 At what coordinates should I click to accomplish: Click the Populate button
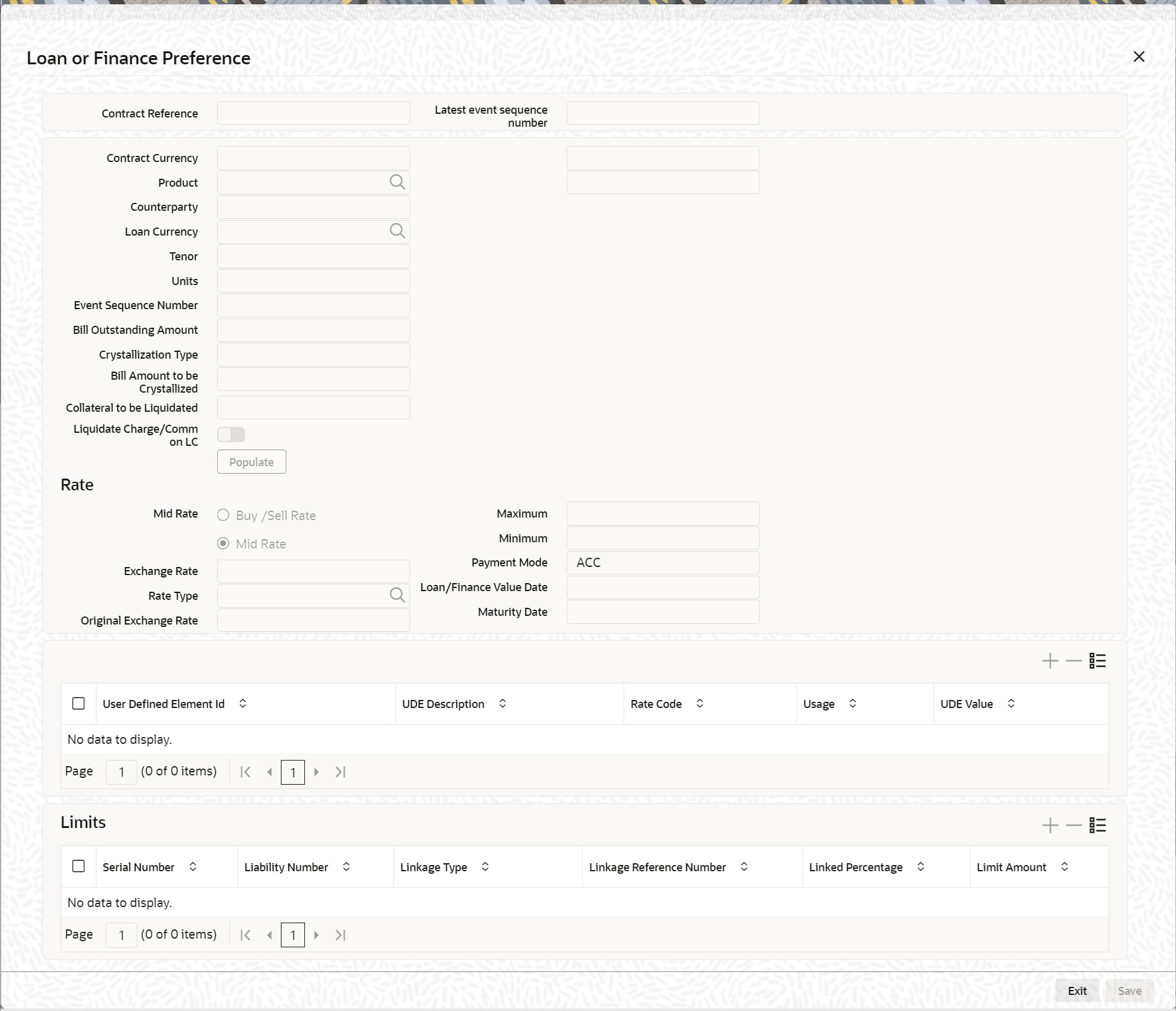point(252,462)
